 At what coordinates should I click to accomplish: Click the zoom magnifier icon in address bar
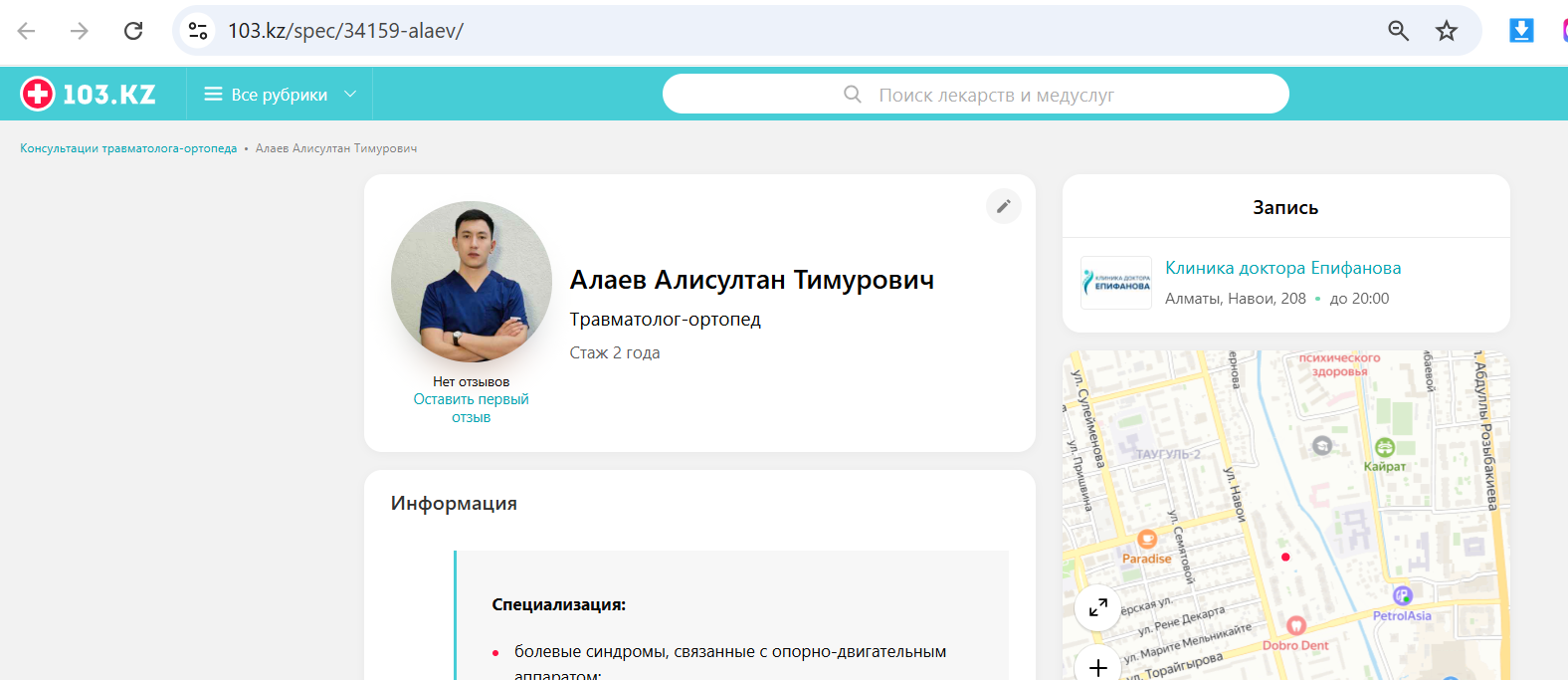(x=1398, y=31)
